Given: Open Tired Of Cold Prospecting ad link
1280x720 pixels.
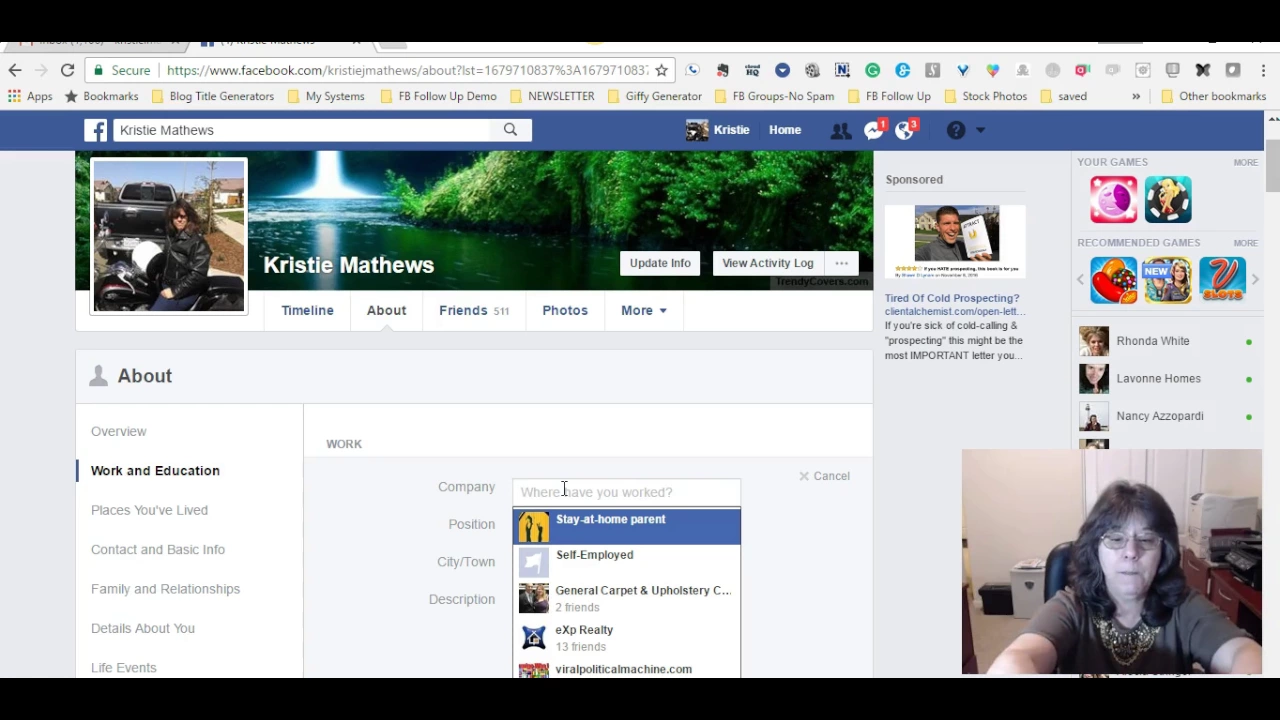Looking at the screenshot, I should pyautogui.click(x=952, y=298).
